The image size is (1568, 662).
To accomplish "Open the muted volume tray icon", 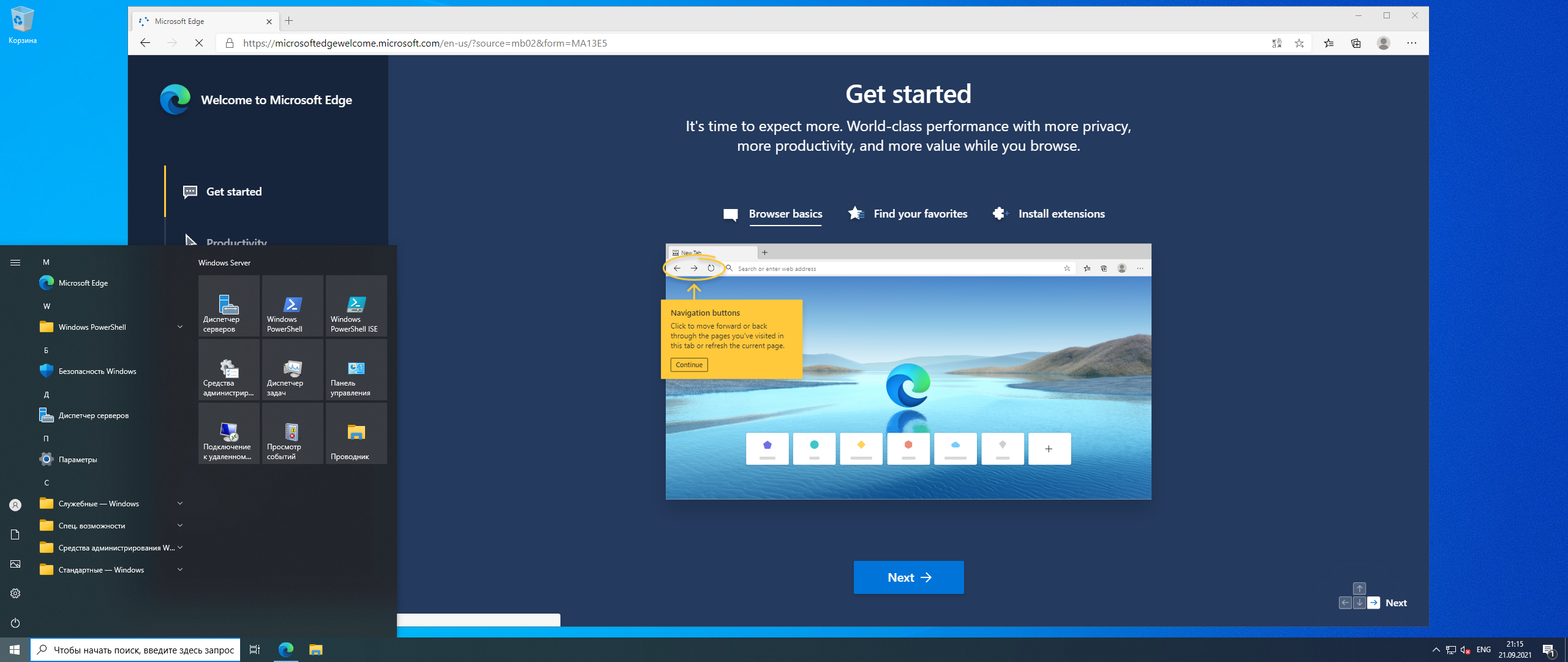I will click(1466, 650).
